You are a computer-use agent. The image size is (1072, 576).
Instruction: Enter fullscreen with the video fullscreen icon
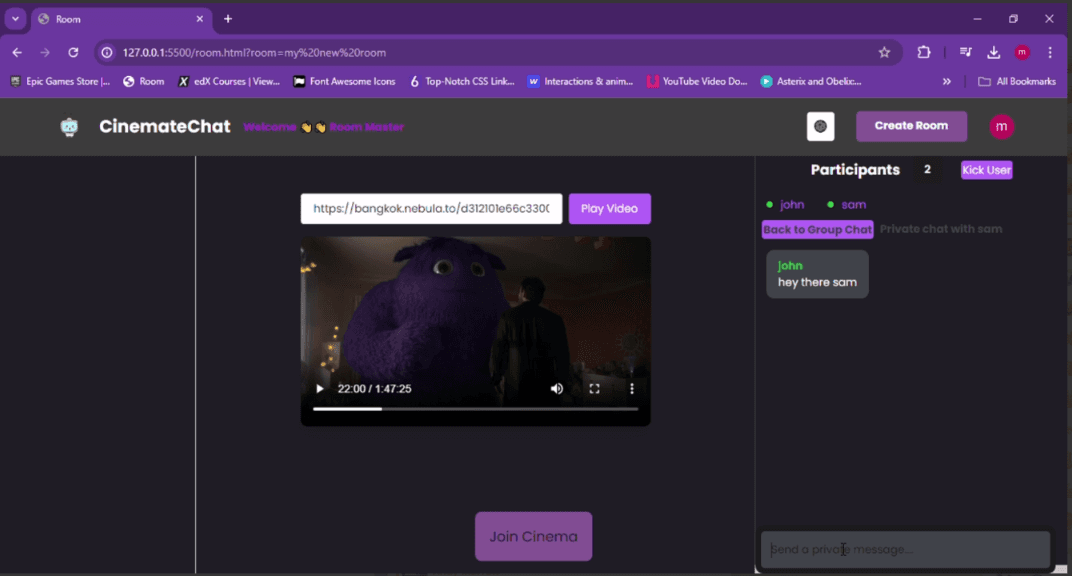coord(594,389)
